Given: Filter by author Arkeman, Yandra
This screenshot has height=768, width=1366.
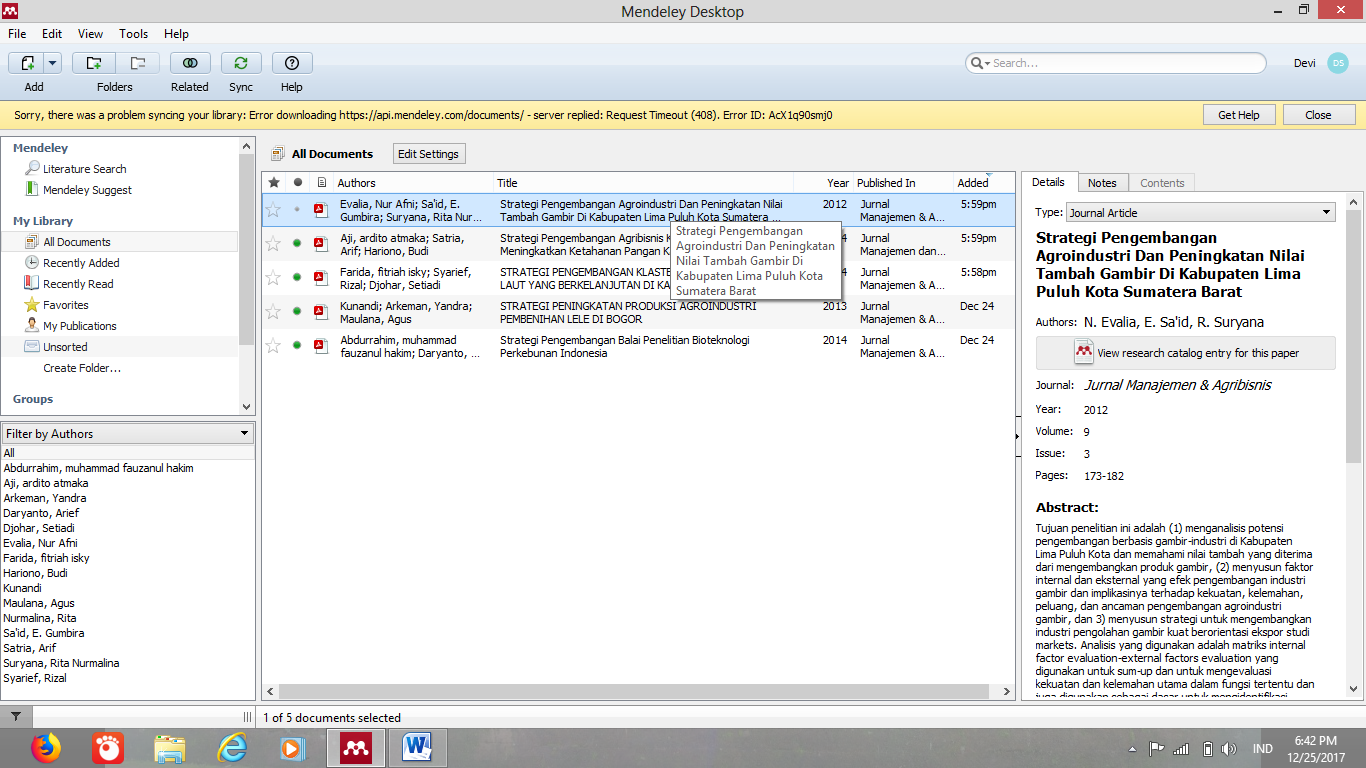Looking at the screenshot, I should click(45, 498).
